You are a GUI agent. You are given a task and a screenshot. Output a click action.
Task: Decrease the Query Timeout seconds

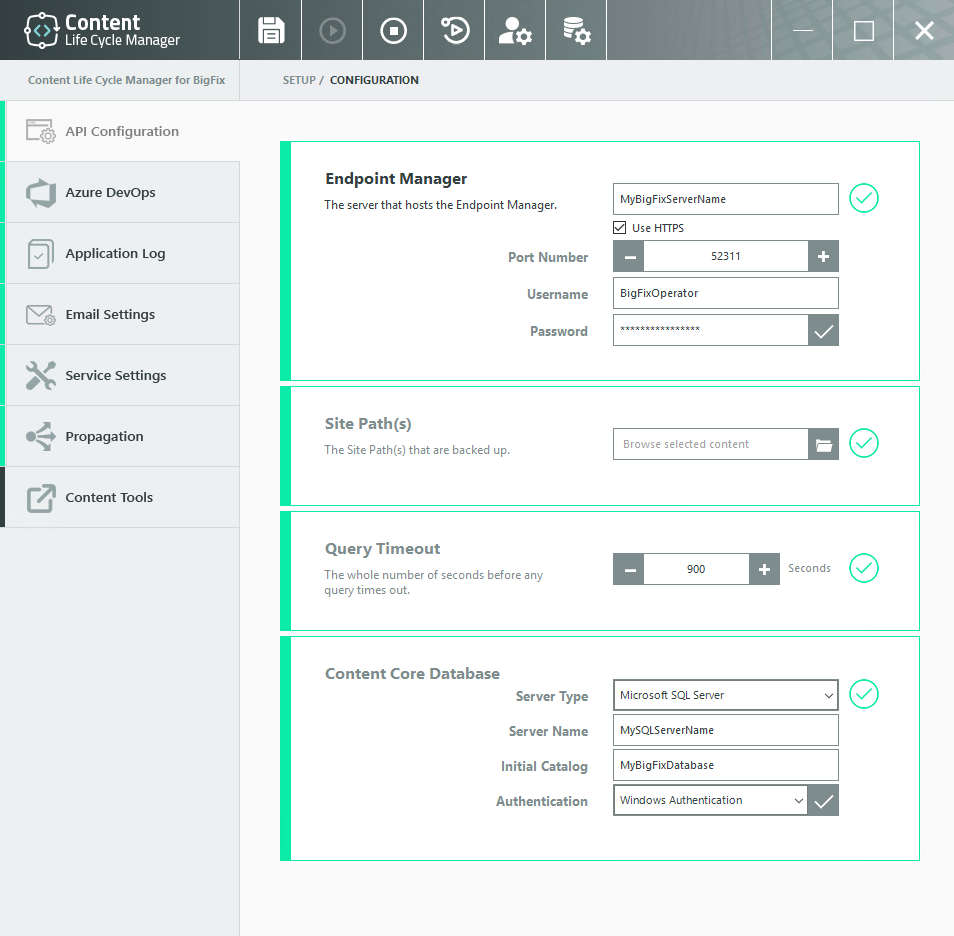629,569
